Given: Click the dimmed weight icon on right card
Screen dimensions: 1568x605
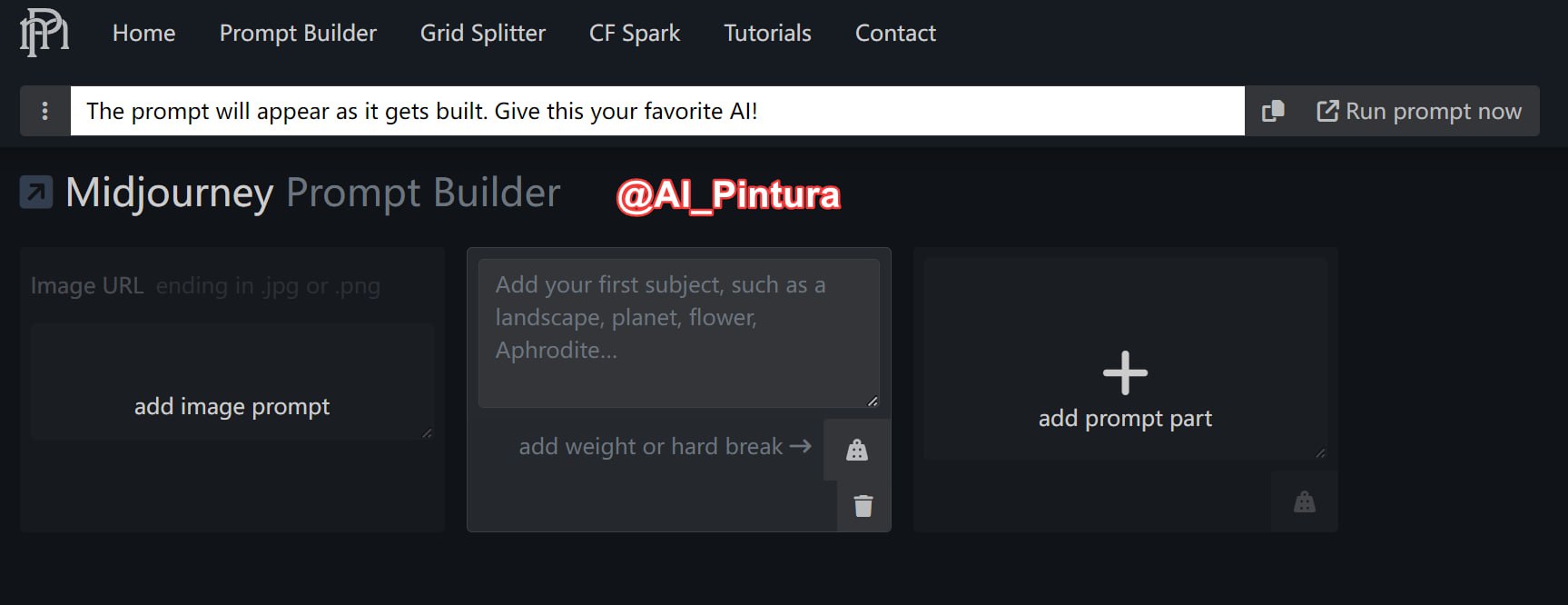Looking at the screenshot, I should pyautogui.click(x=1304, y=501).
